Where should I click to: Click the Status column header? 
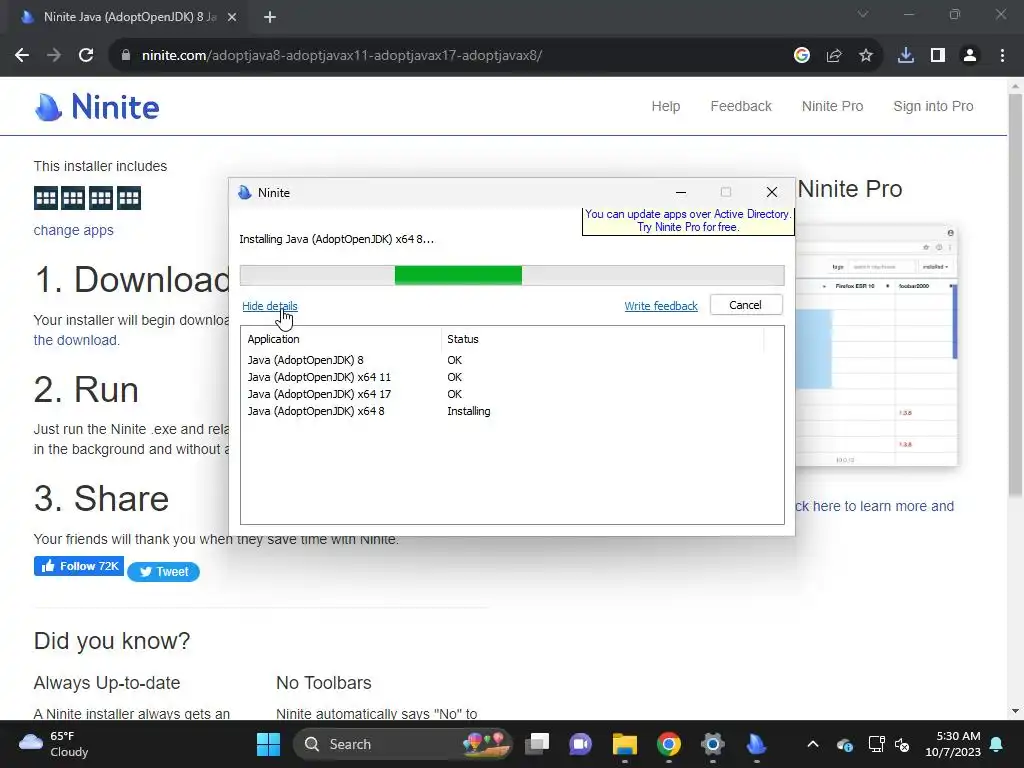pyautogui.click(x=602, y=339)
